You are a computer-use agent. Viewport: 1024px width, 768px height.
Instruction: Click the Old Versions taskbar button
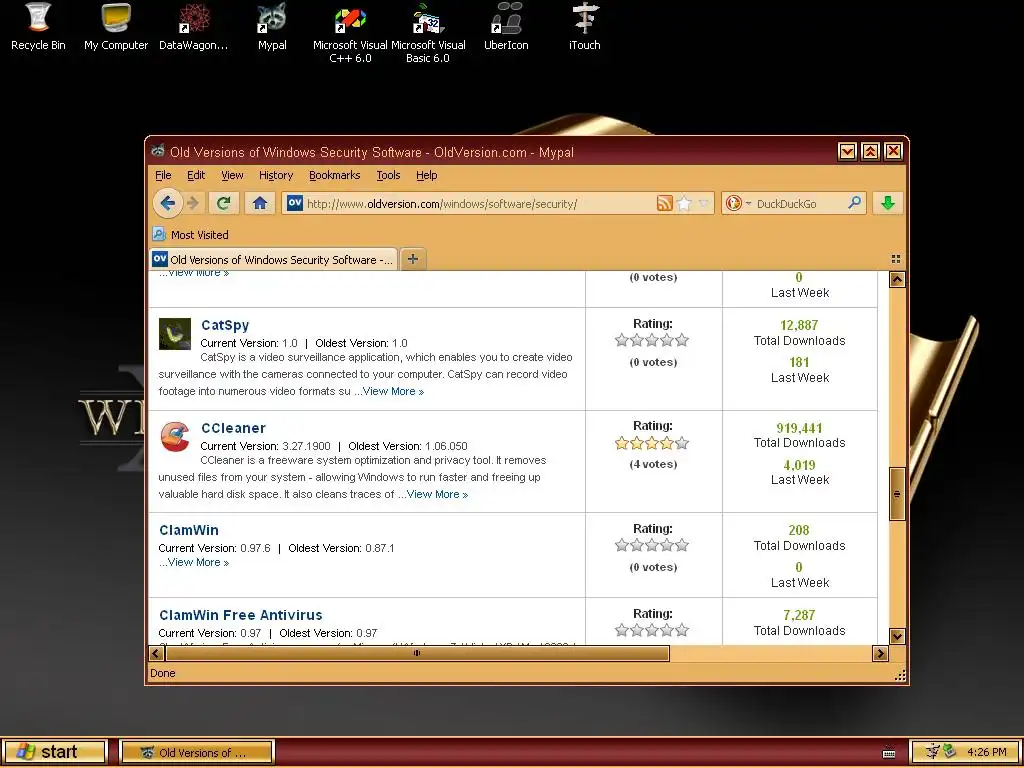197,752
